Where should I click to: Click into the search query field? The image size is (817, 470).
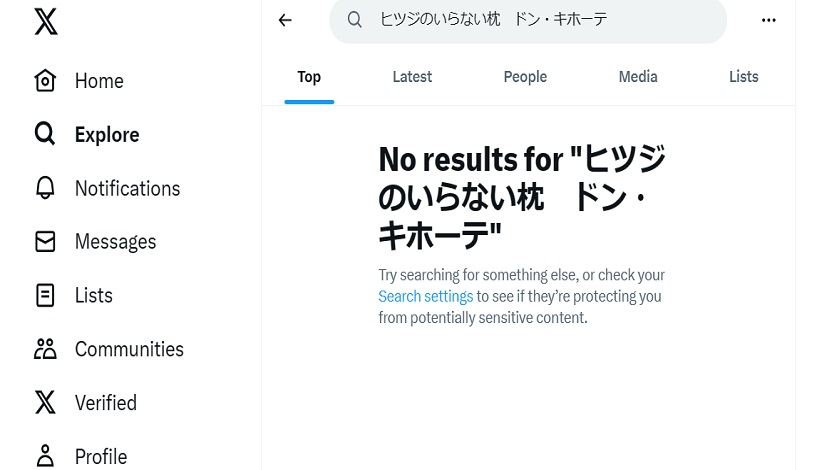tap(540, 20)
